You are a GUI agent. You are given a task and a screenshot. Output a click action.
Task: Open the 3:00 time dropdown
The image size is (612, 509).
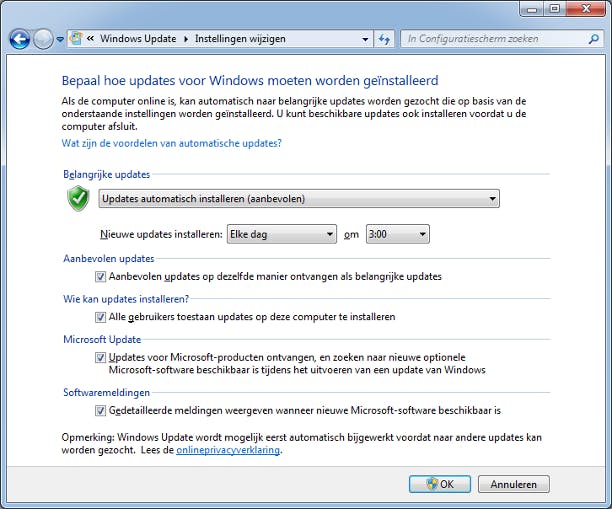point(398,234)
